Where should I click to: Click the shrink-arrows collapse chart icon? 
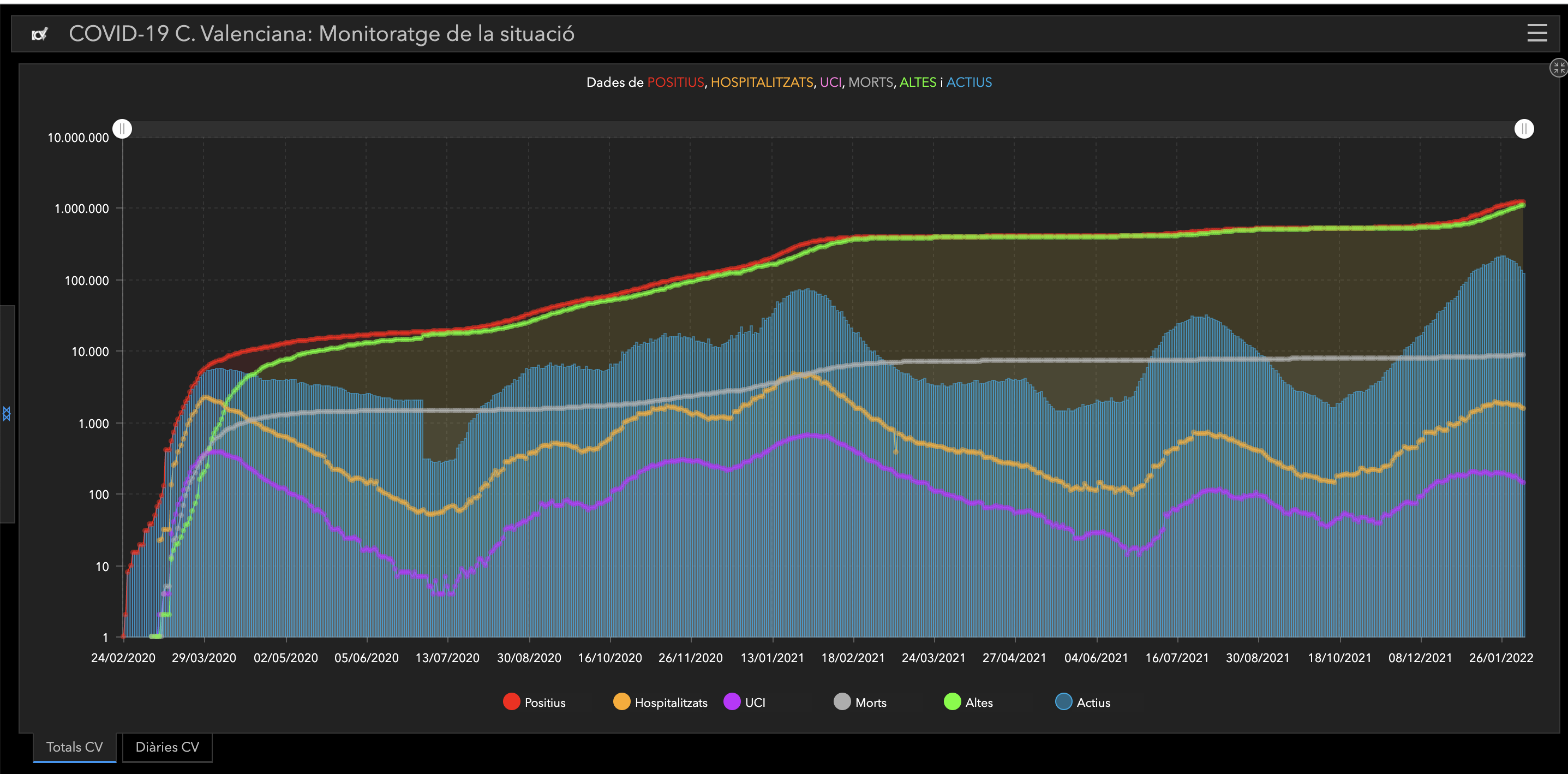[x=1558, y=68]
